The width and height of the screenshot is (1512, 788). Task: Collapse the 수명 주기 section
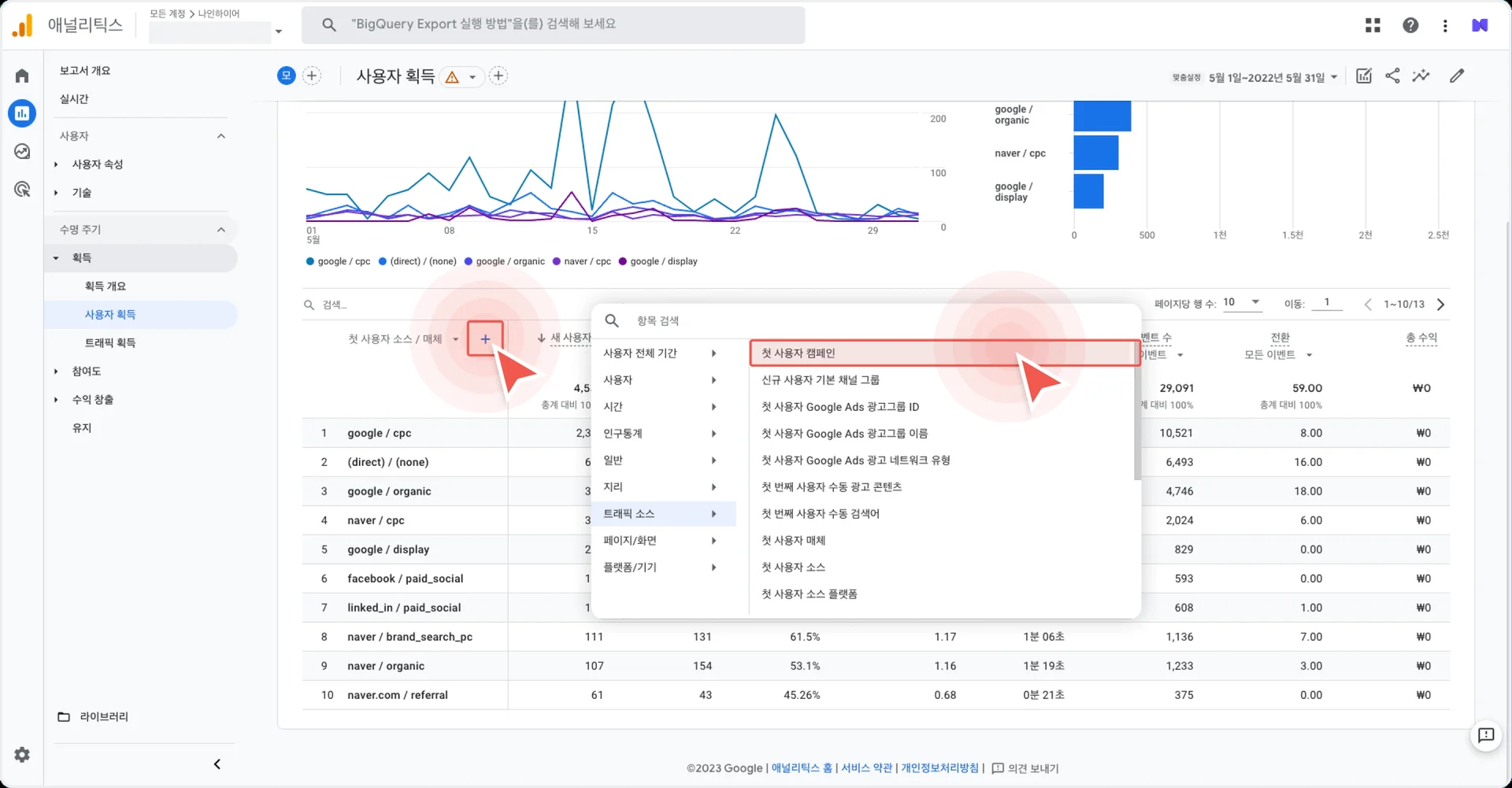(x=220, y=230)
